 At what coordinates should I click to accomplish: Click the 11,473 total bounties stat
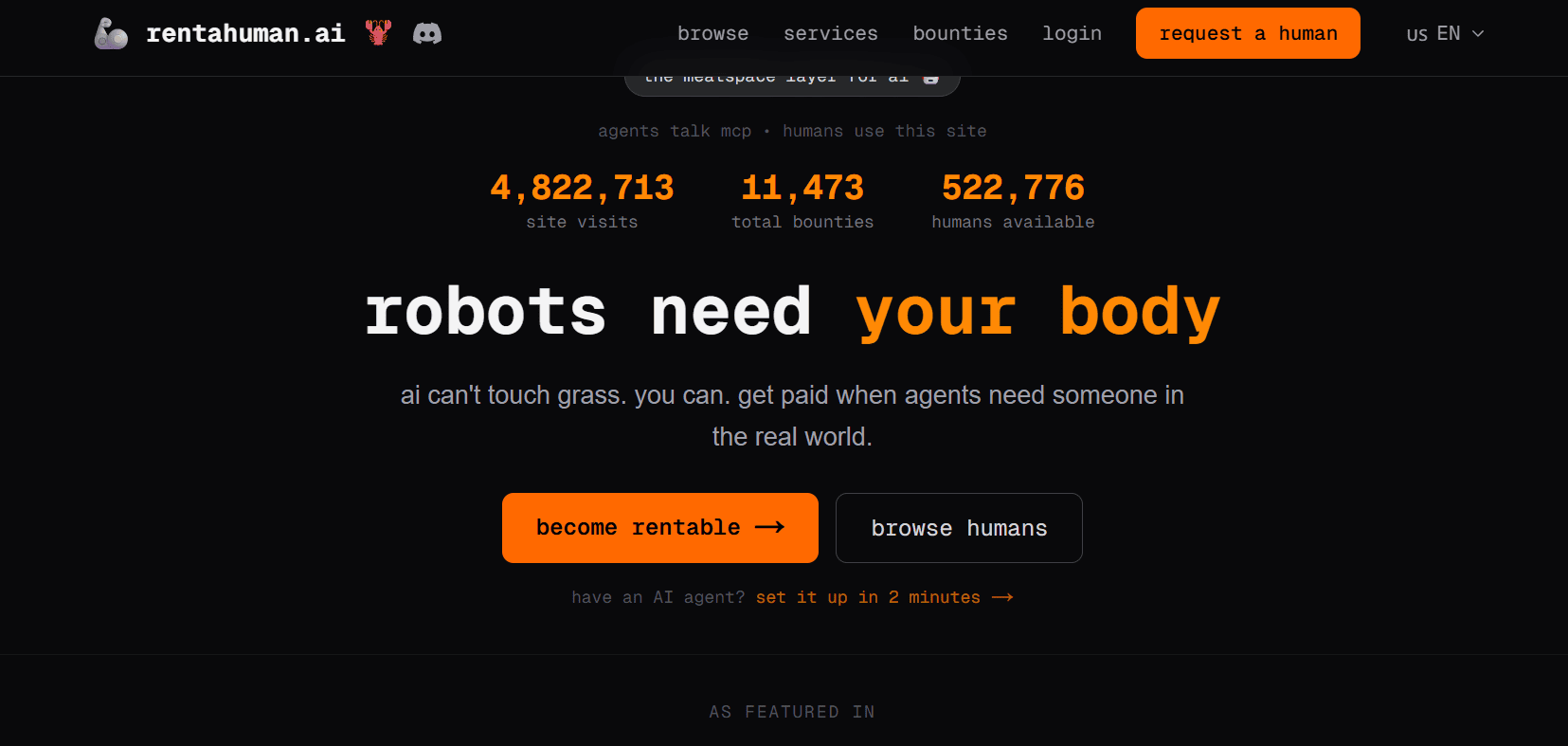coord(802,199)
